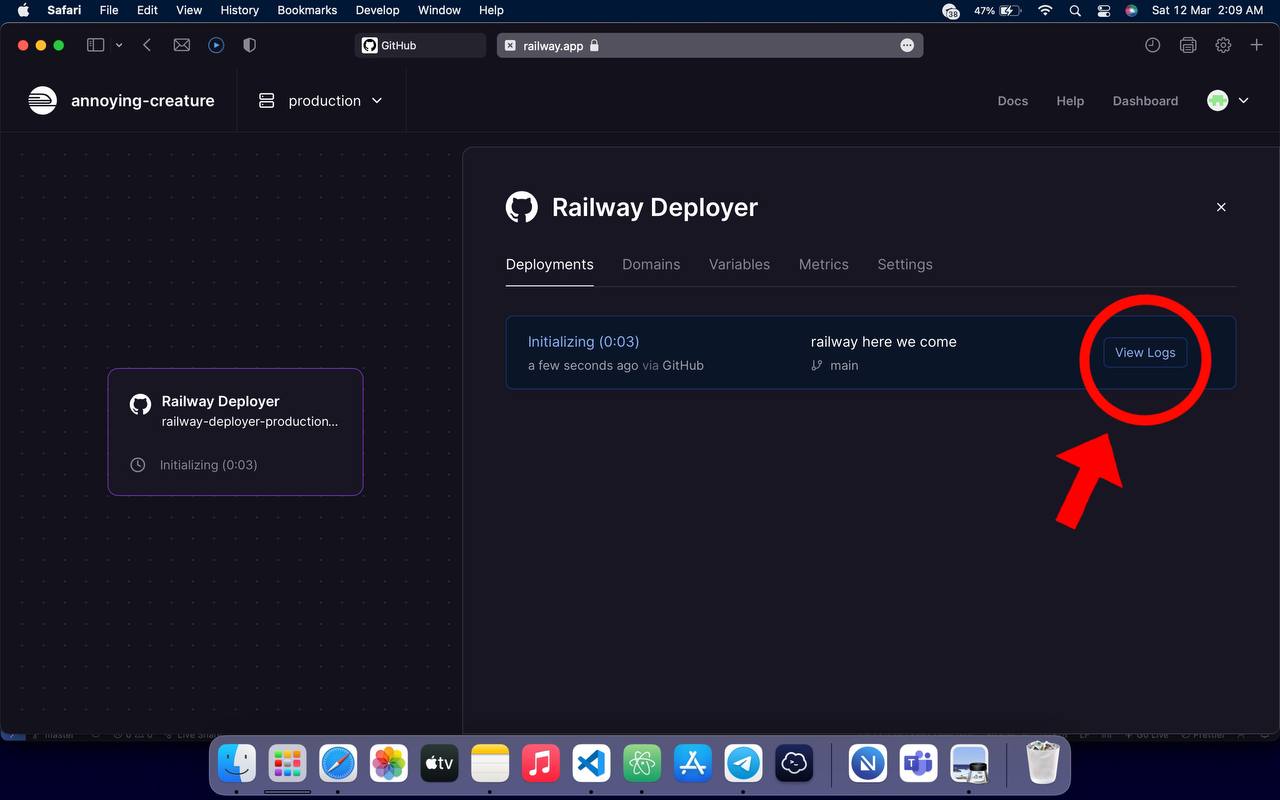1280x800 pixels.
Task: Open Control Center from the menu bar
Action: pos(1104,10)
